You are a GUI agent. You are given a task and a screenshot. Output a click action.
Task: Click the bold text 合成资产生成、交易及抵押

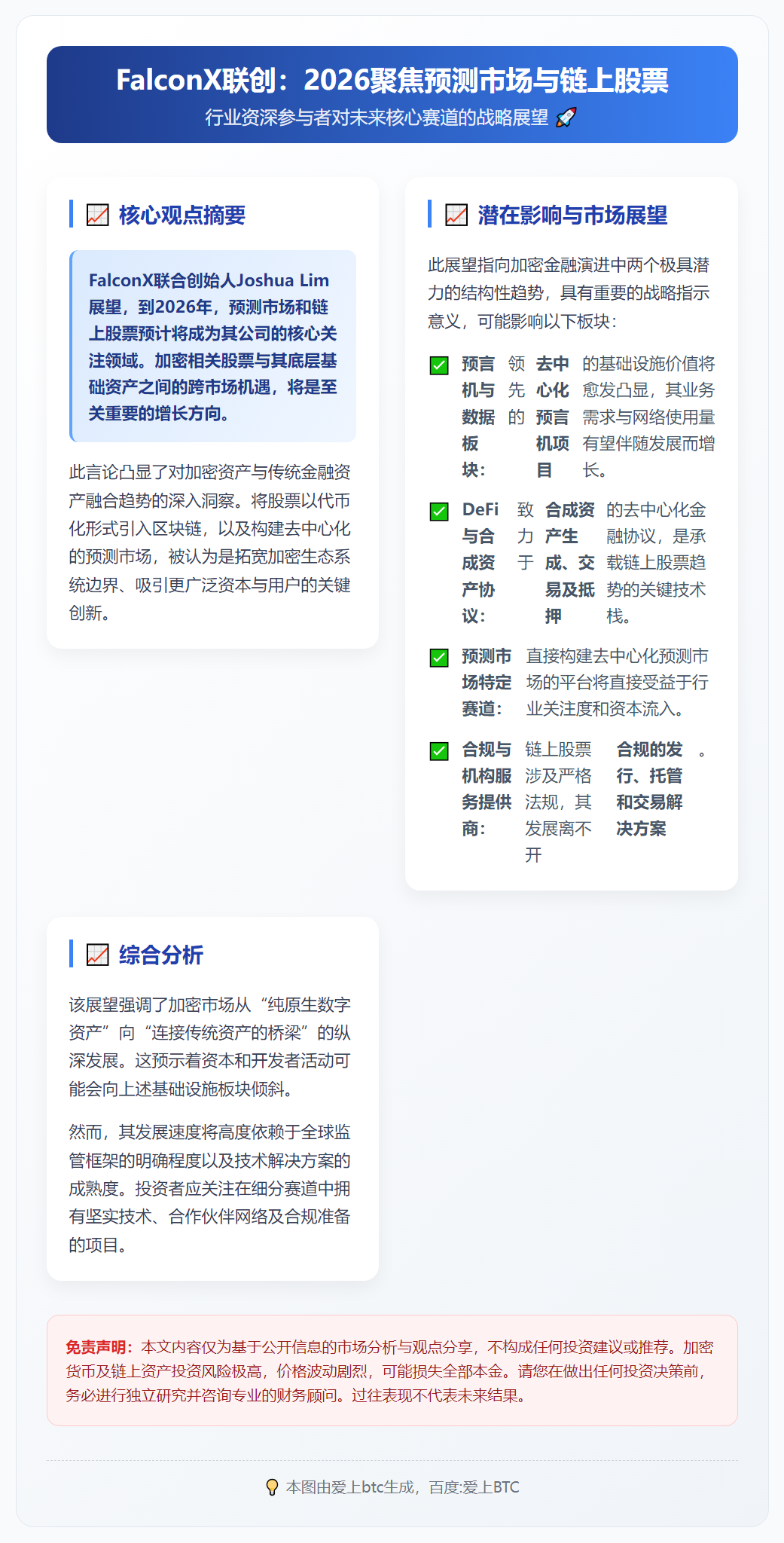point(570,563)
